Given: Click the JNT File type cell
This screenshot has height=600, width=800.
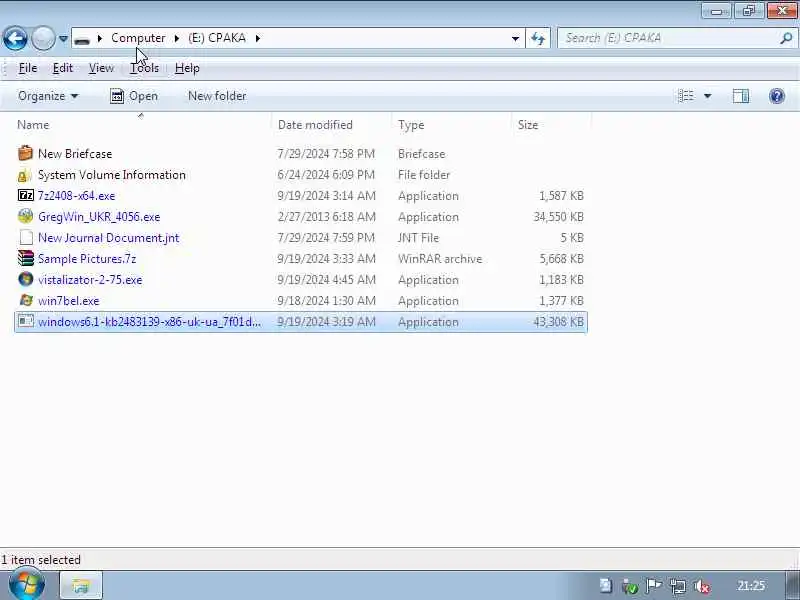Looking at the screenshot, I should (418, 238).
